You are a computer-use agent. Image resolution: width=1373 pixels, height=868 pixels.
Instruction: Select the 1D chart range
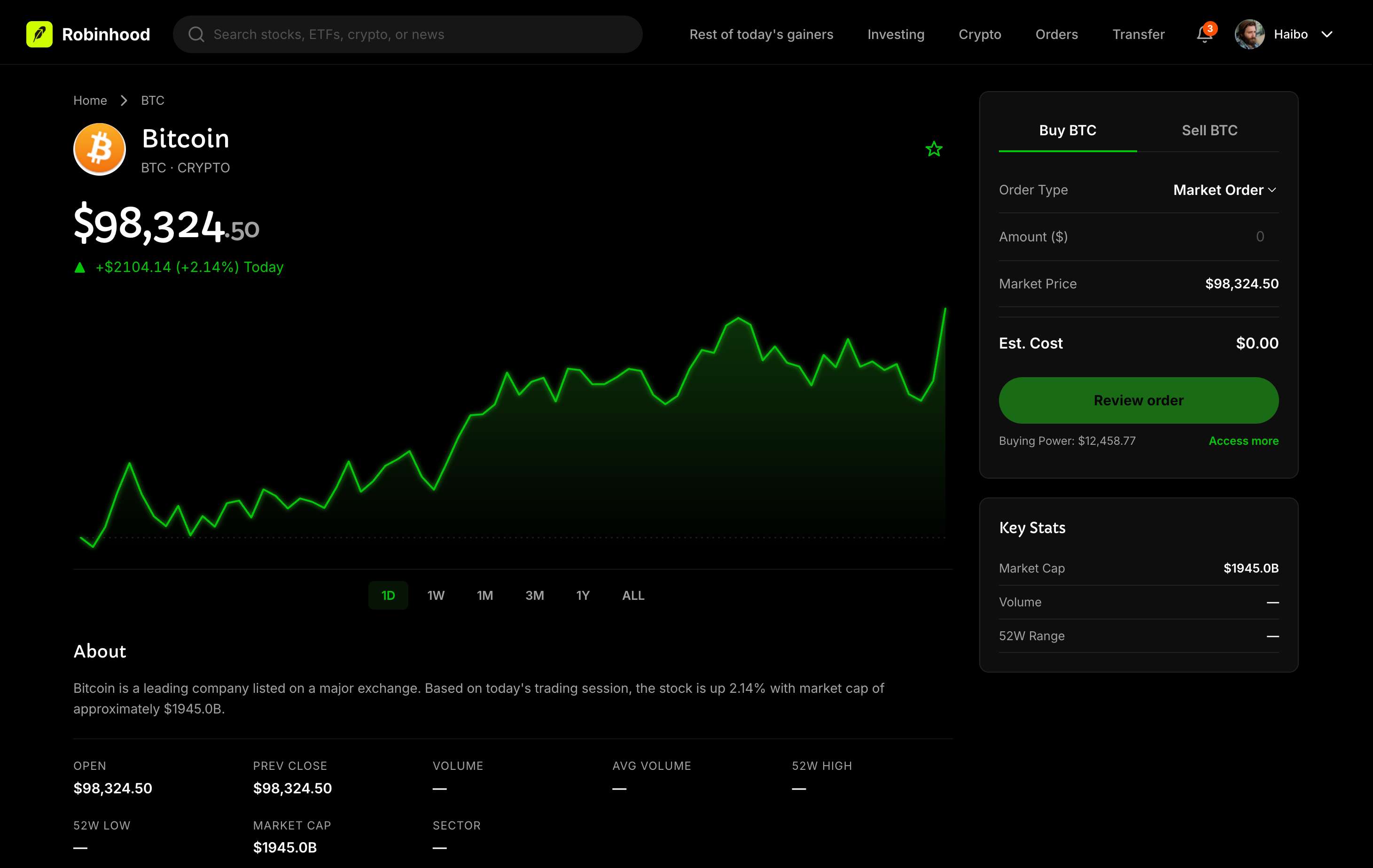pos(388,595)
